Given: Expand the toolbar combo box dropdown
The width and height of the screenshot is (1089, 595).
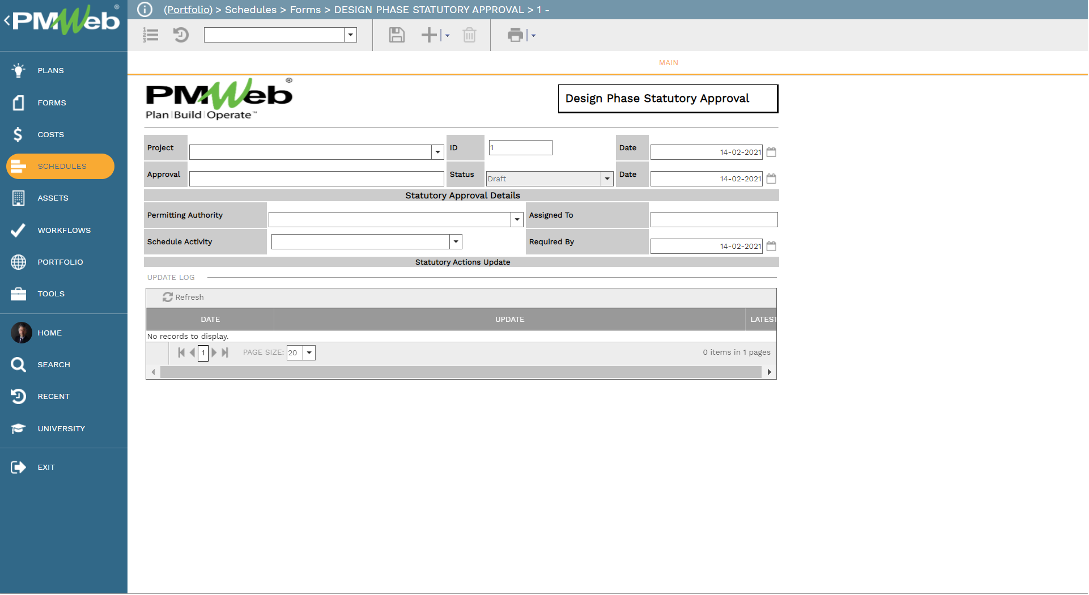Looking at the screenshot, I should (351, 35).
